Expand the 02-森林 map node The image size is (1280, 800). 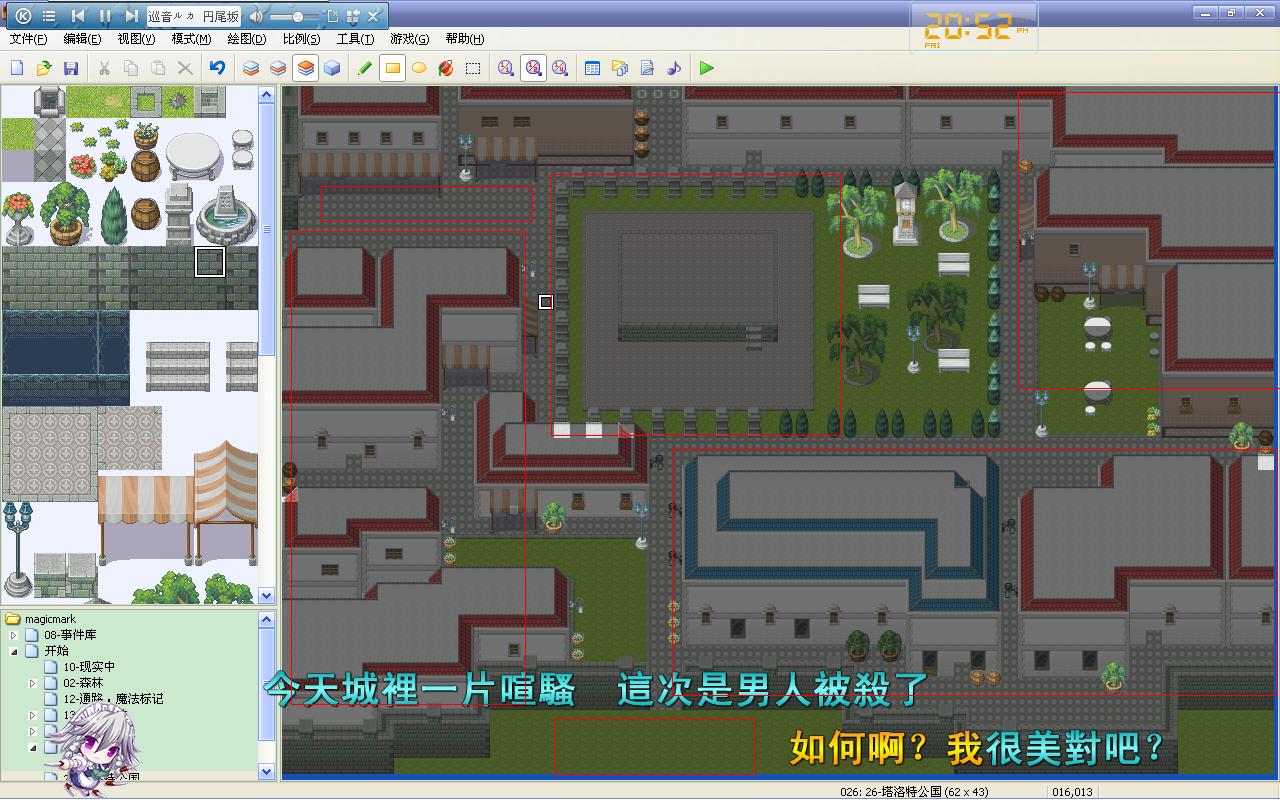coord(33,683)
